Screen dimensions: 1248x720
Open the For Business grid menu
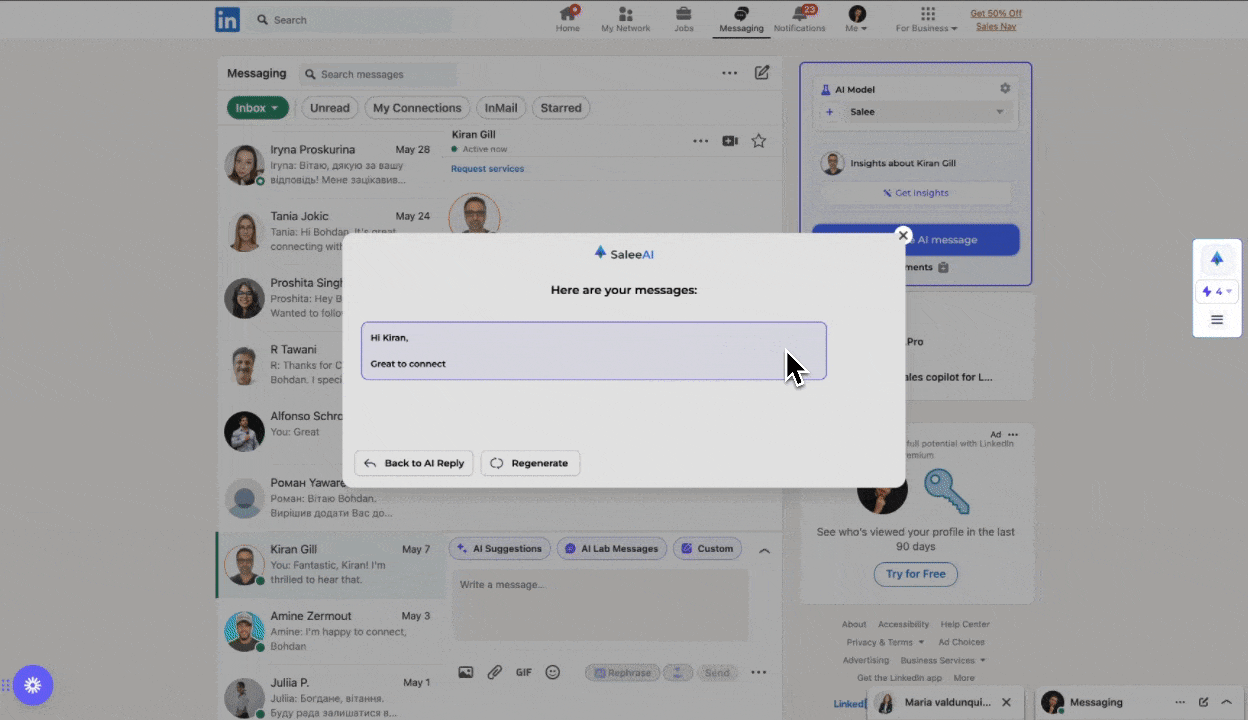[x=927, y=19]
